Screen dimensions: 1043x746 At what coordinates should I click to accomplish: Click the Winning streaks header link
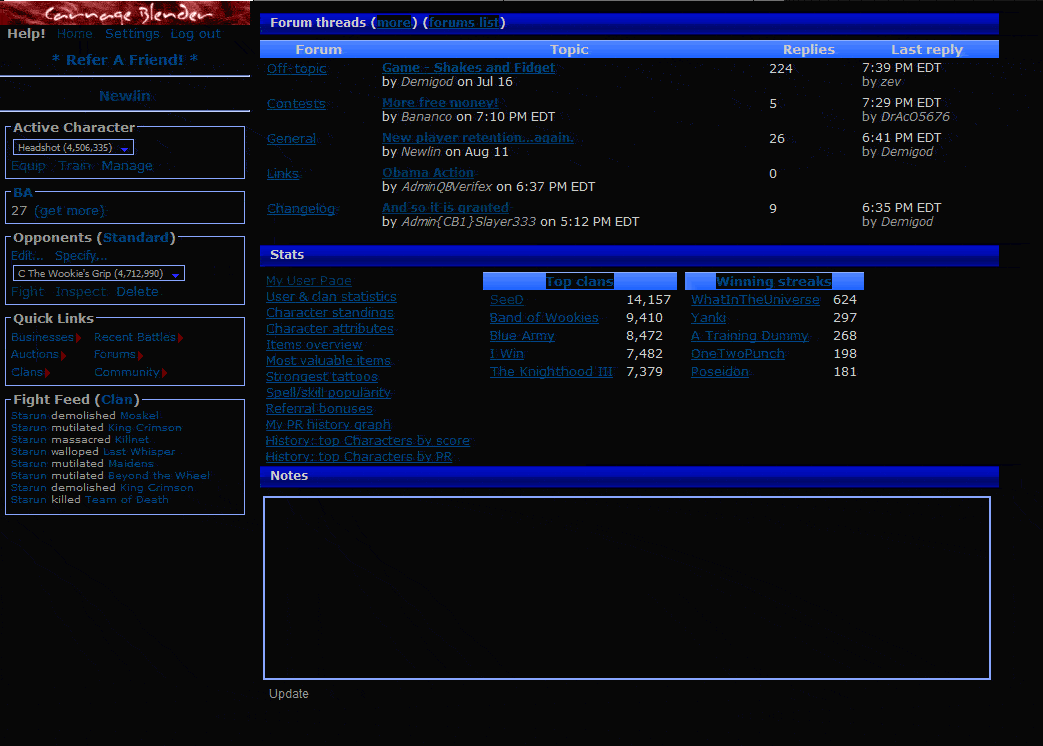pyautogui.click(x=774, y=281)
